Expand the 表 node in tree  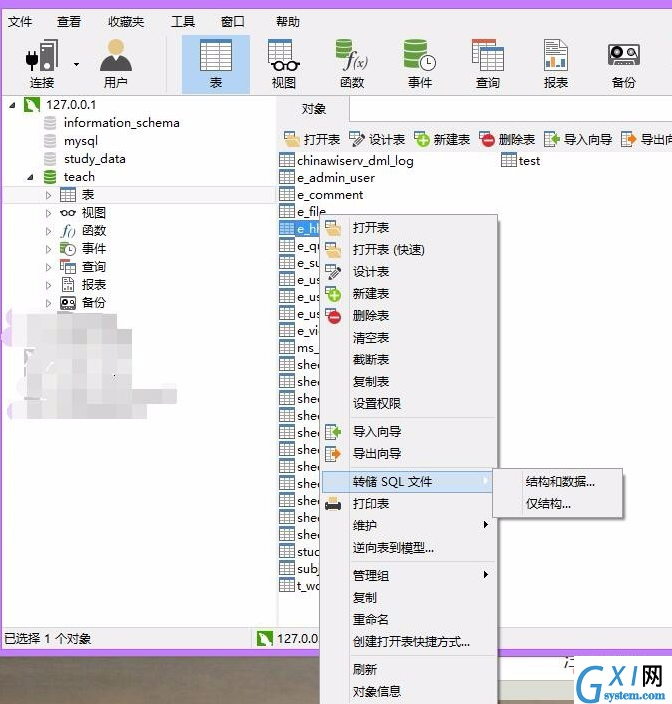pos(48,195)
